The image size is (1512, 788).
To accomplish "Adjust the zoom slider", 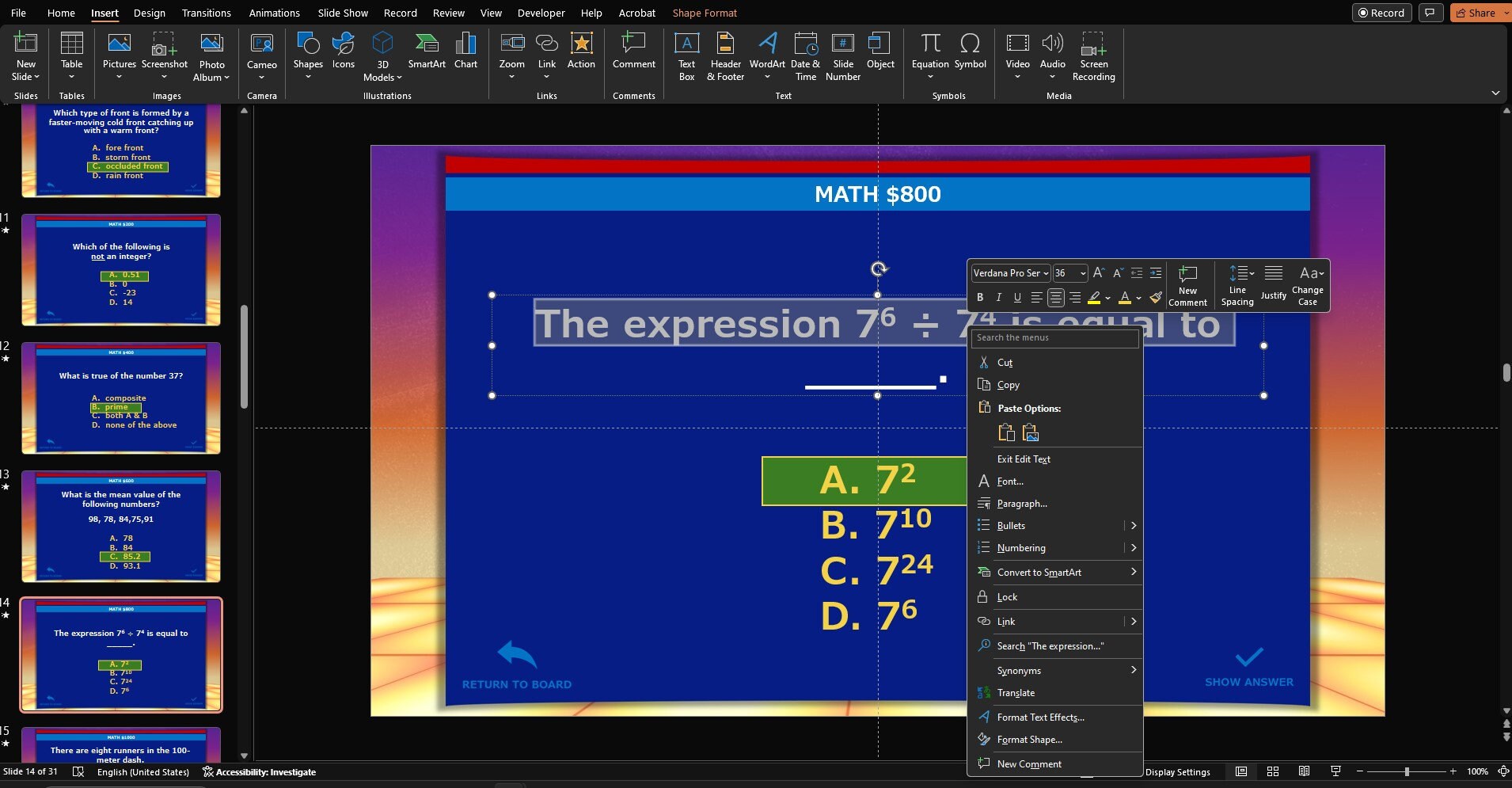I will (1408, 771).
